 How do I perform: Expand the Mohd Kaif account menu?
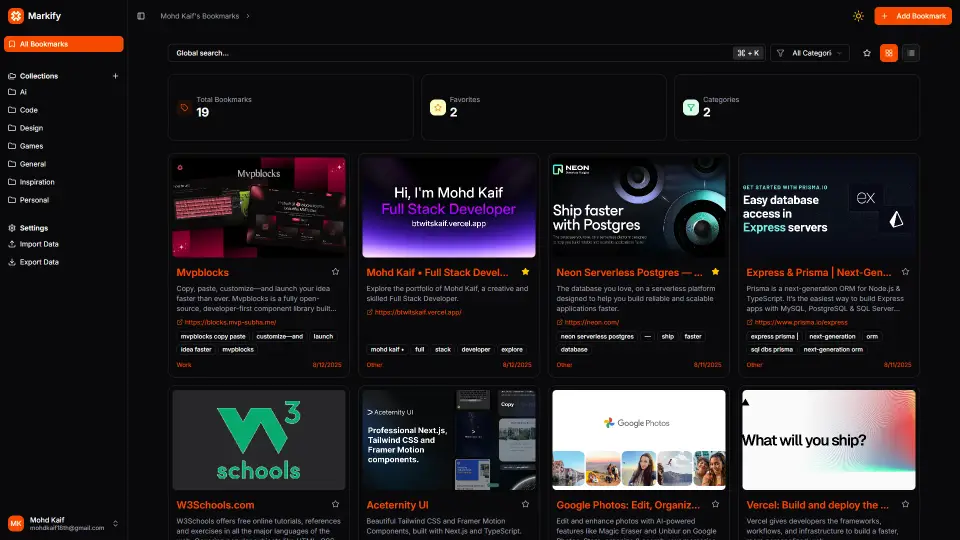[115, 523]
